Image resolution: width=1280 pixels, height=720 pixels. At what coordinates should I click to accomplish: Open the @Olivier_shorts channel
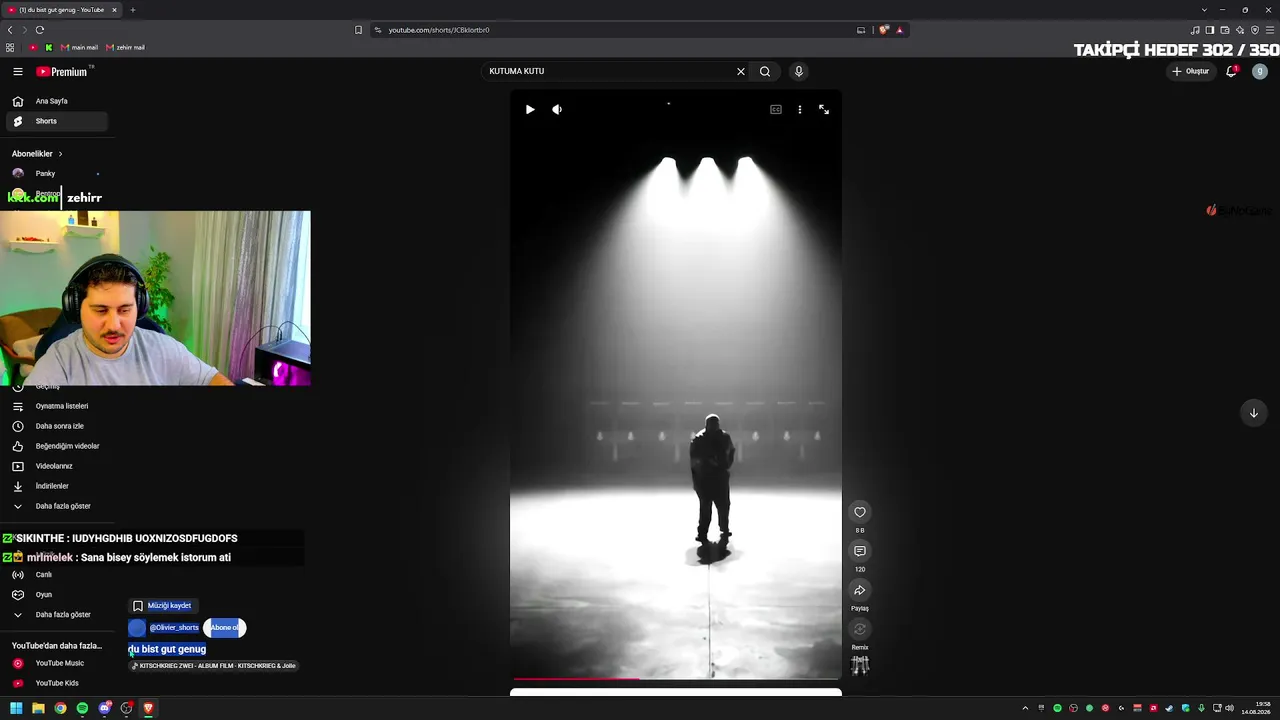point(174,628)
